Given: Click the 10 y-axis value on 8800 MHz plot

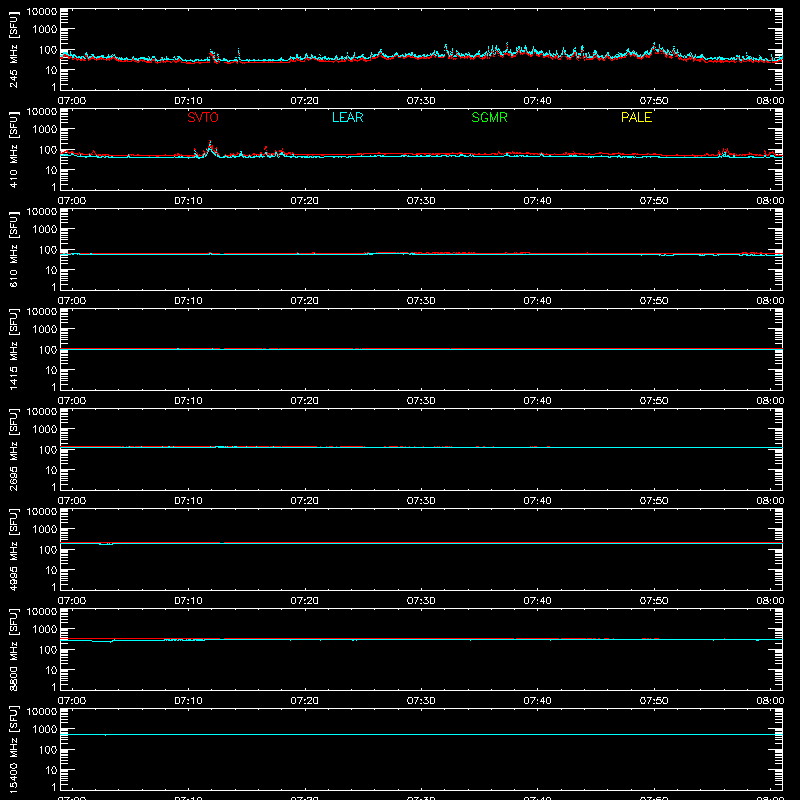Looking at the screenshot, I should (x=52, y=670).
